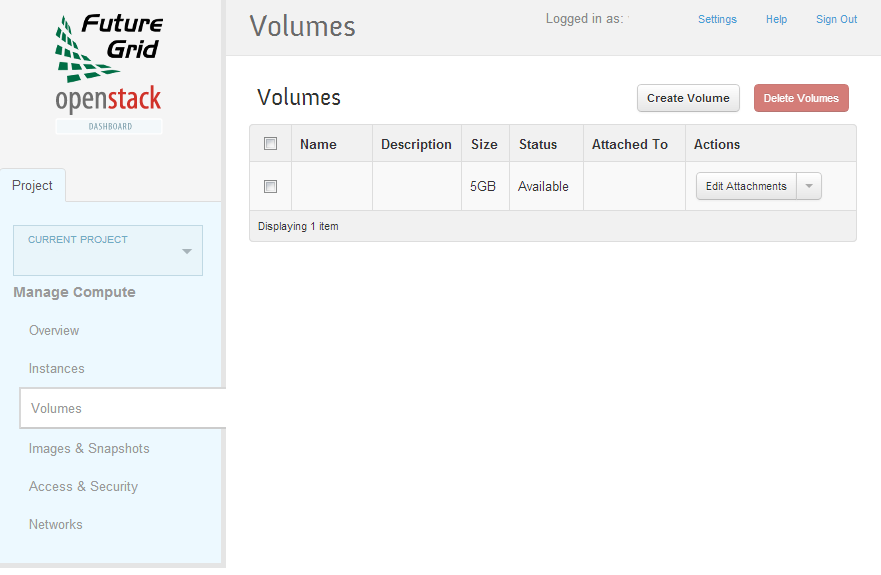
Task: Sort by the Size column header
Action: pyautogui.click(x=484, y=144)
